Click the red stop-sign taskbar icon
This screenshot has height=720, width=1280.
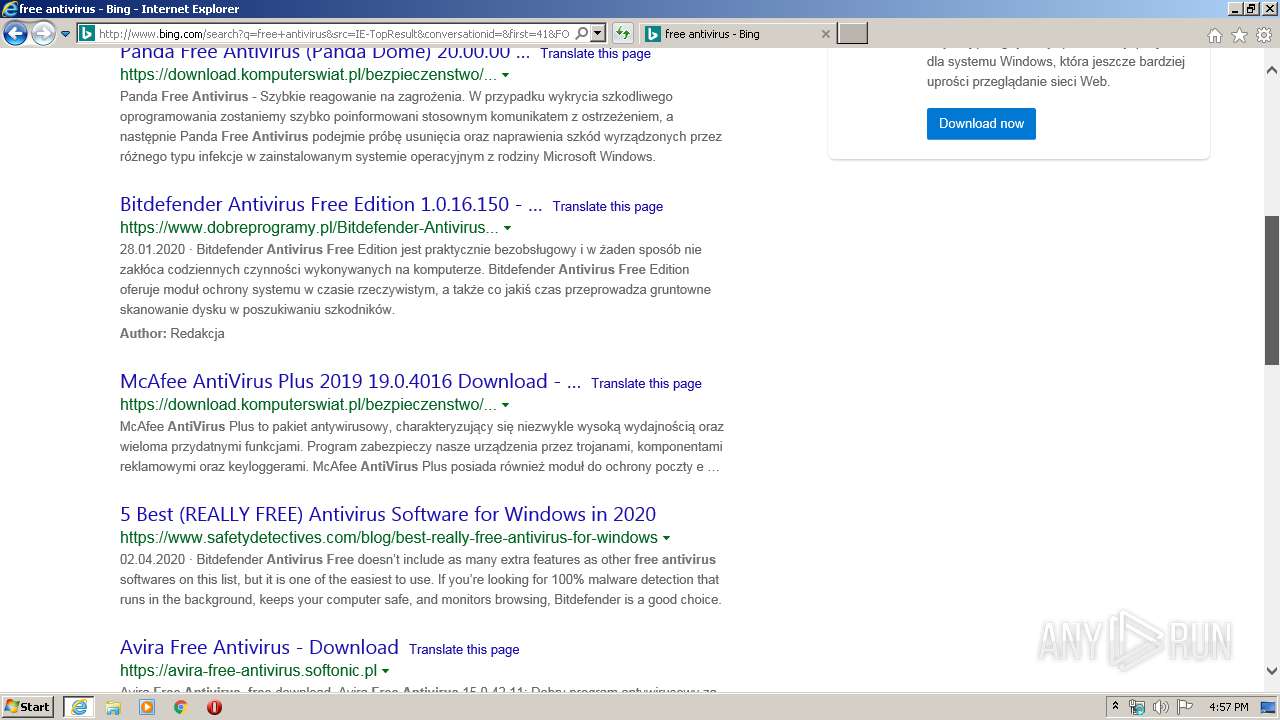tap(214, 707)
